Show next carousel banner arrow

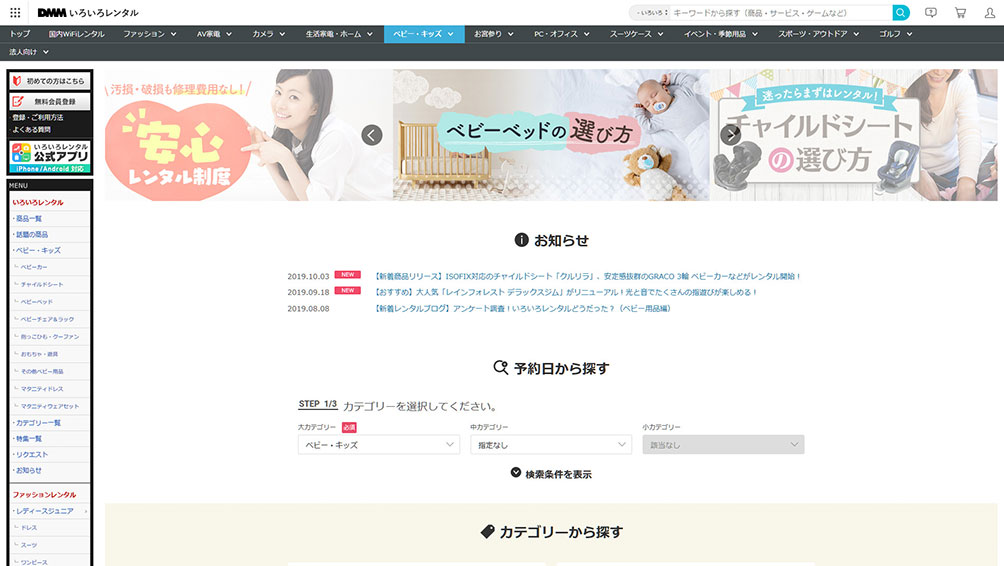[731, 135]
